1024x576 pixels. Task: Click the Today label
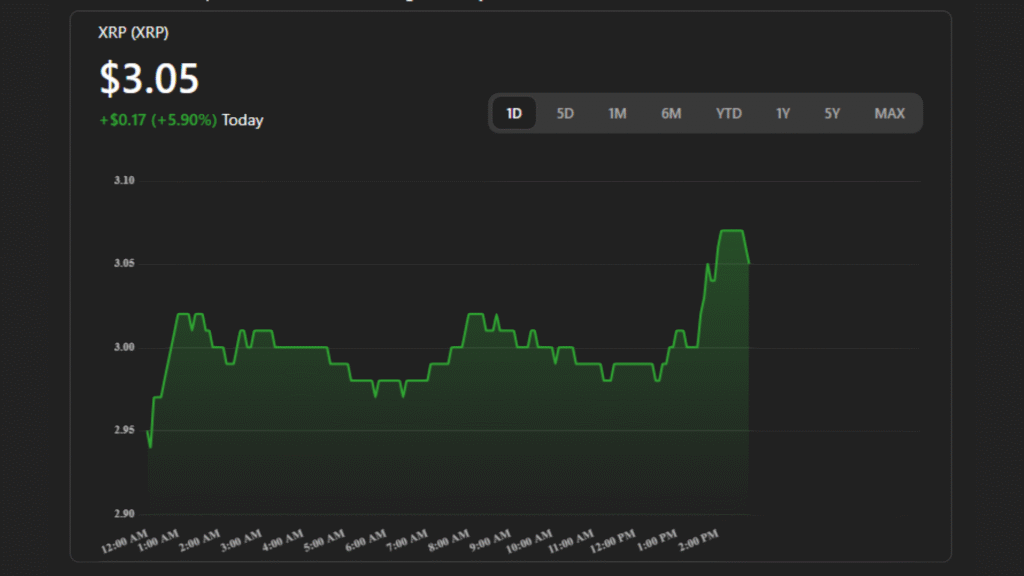[242, 120]
